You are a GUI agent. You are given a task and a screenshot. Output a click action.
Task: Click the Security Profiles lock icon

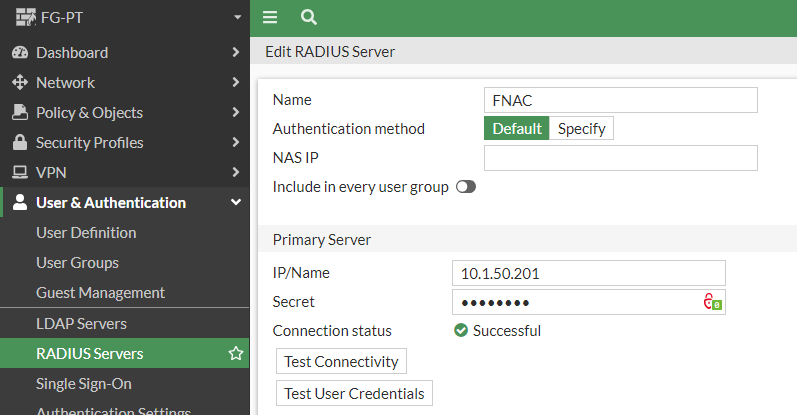tap(19, 142)
